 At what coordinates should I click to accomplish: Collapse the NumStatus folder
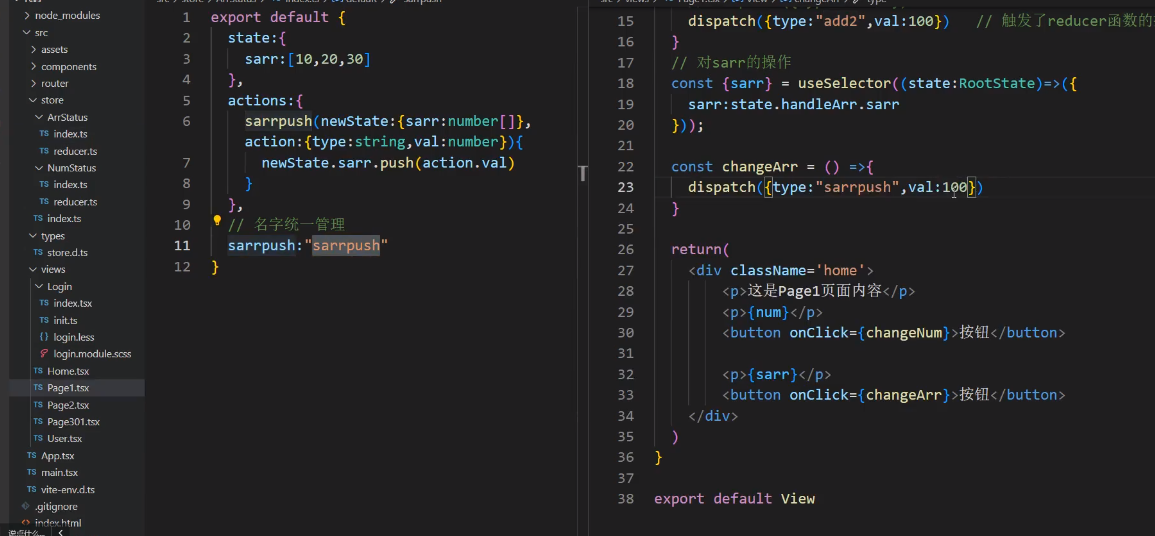coord(39,168)
